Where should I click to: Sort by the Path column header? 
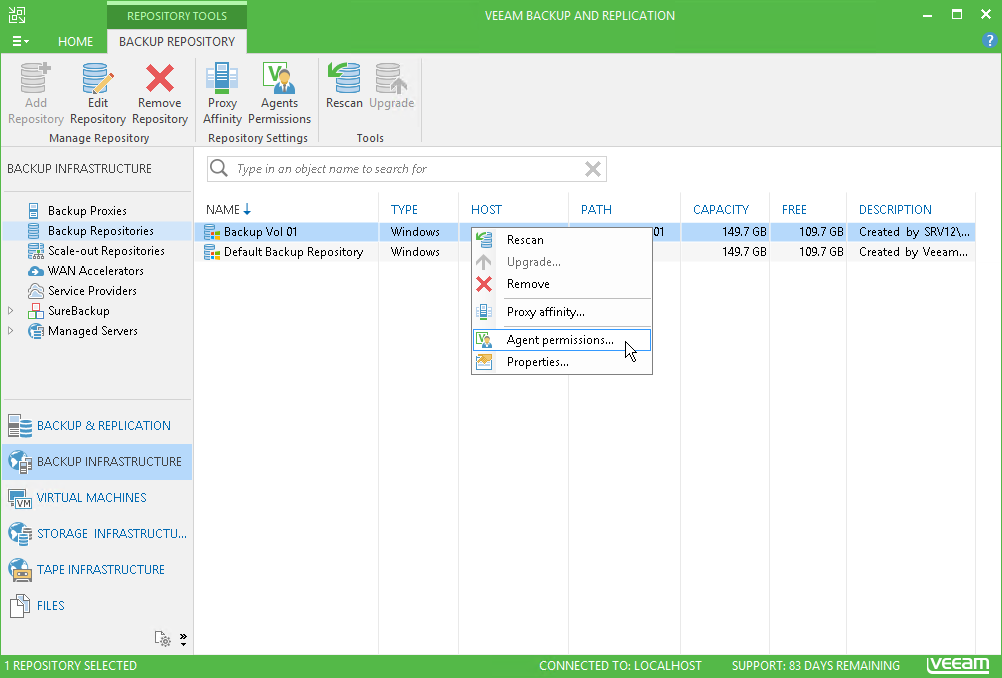click(x=596, y=210)
